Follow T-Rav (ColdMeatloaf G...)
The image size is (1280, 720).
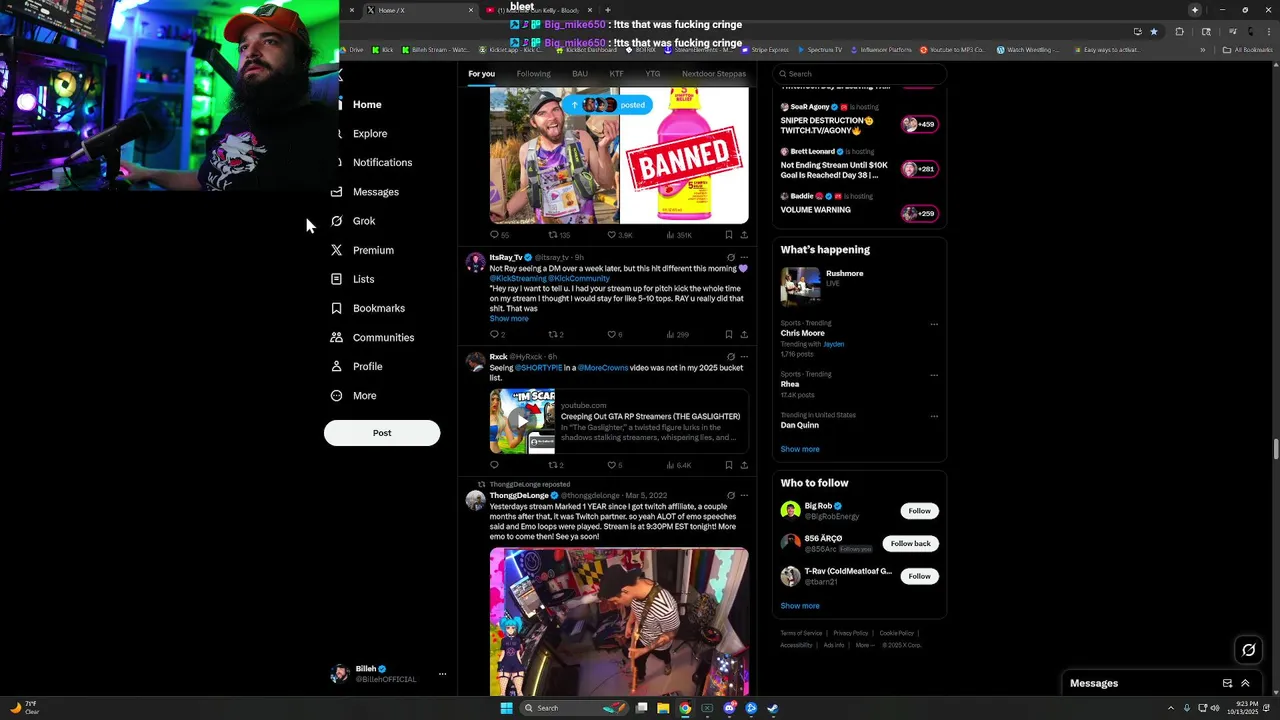tap(919, 576)
